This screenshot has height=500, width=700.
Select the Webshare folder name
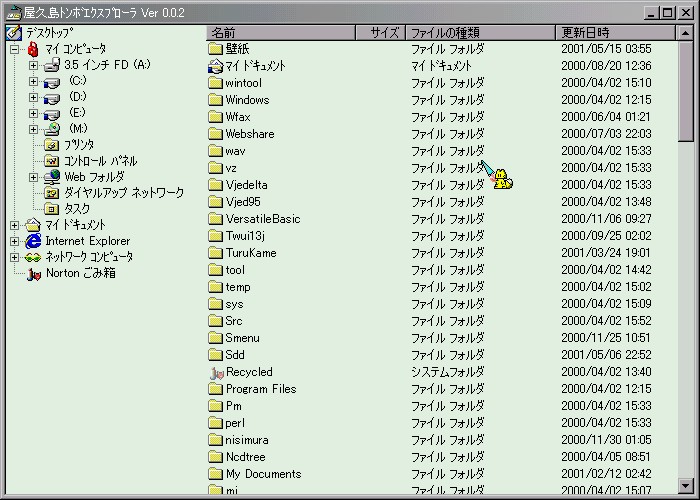tap(250, 134)
